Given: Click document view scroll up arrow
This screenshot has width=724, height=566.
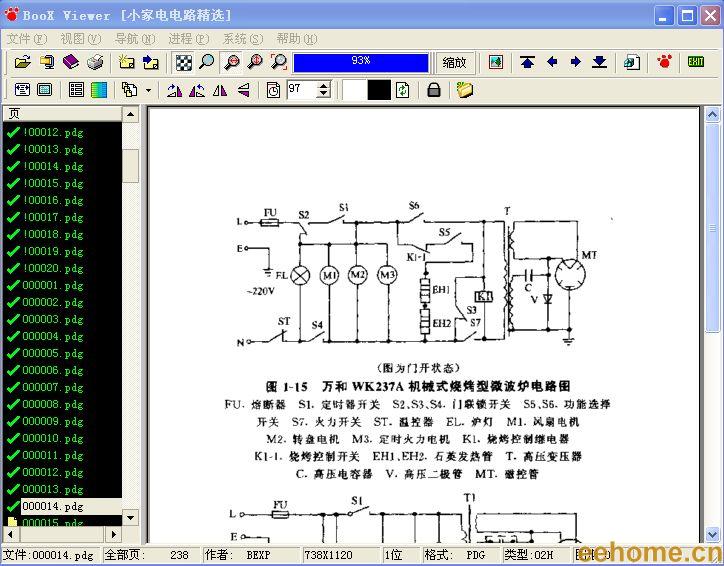Looking at the screenshot, I should [x=712, y=114].
